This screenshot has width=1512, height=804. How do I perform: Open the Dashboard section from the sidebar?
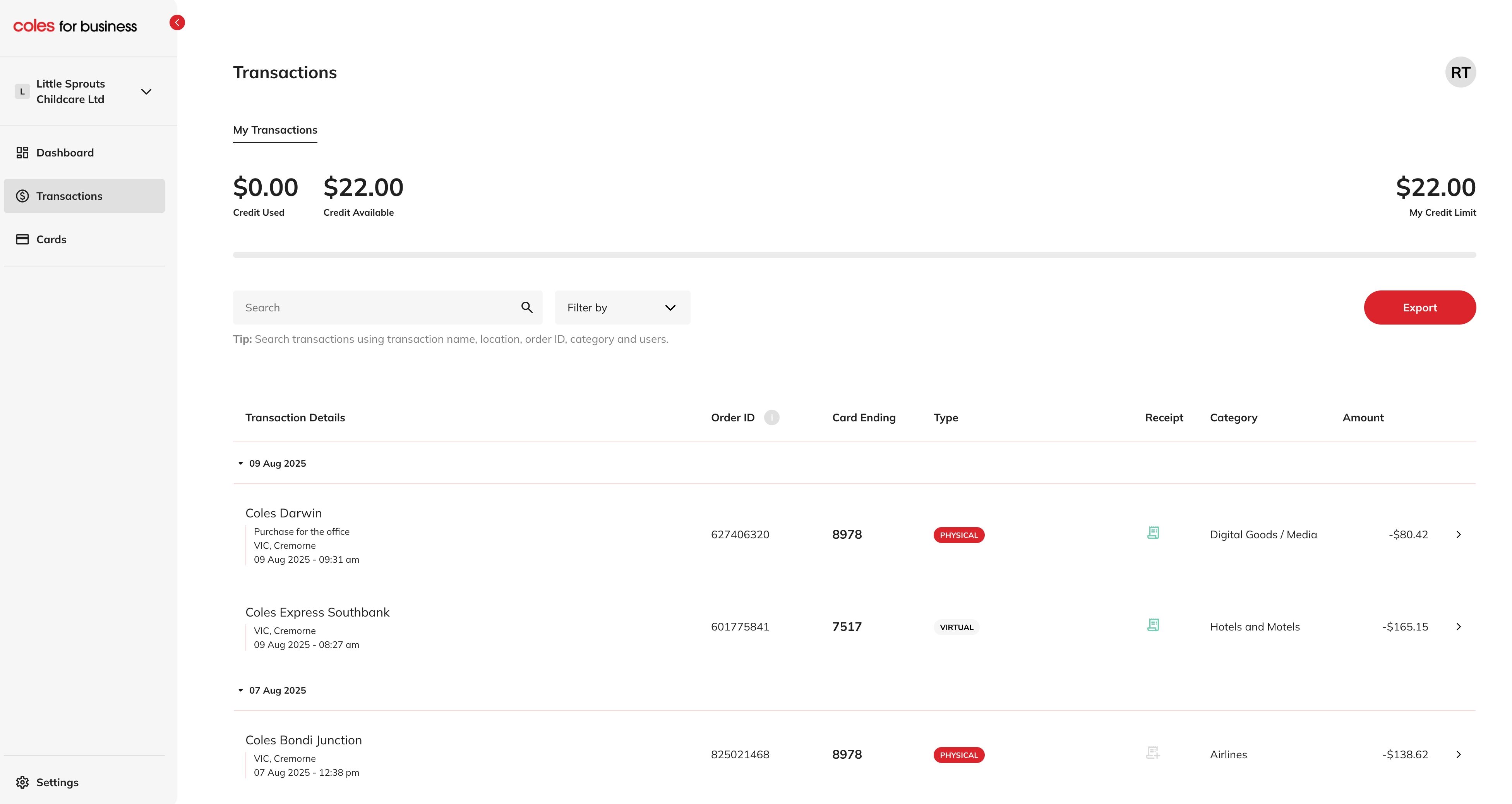point(65,152)
